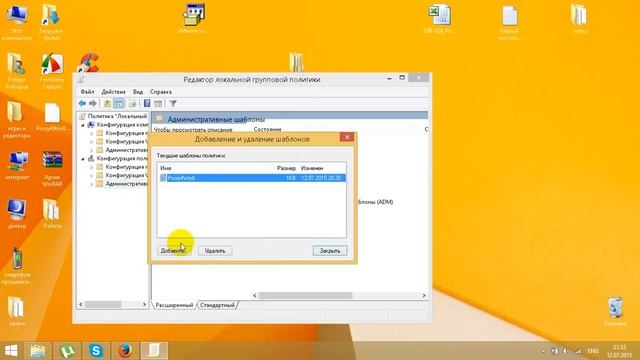Open File Explorer from the taskbar
Image resolution: width=640 pixels, height=360 pixels.
pos(38,351)
